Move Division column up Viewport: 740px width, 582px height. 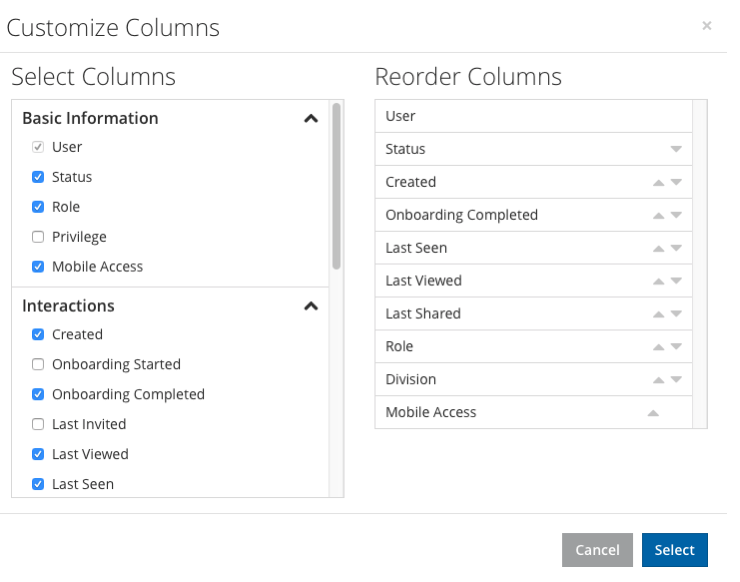[658, 380]
